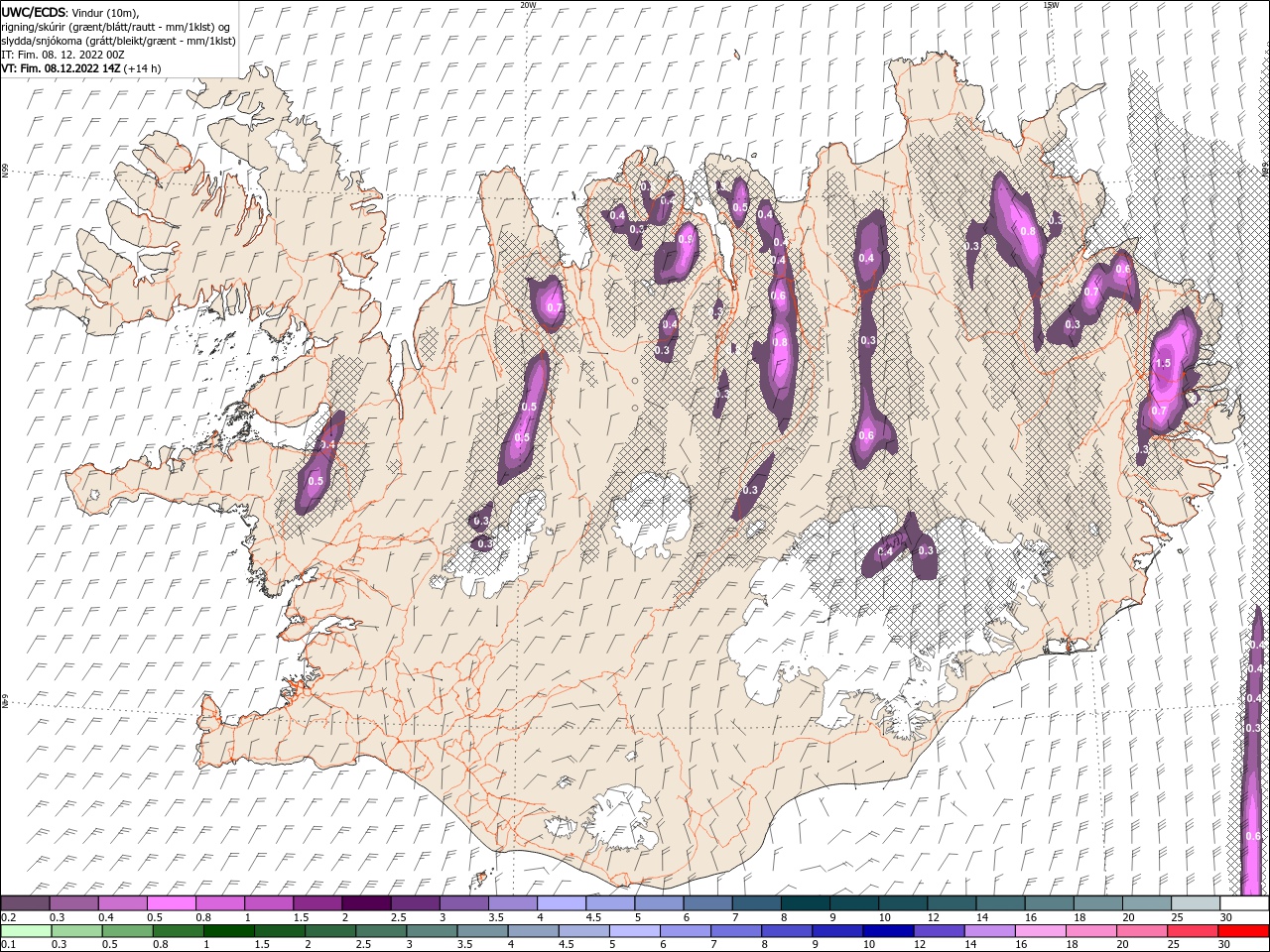Click the 0.9 snowfall value on map
This screenshot has height=952, width=1270.
685,239
